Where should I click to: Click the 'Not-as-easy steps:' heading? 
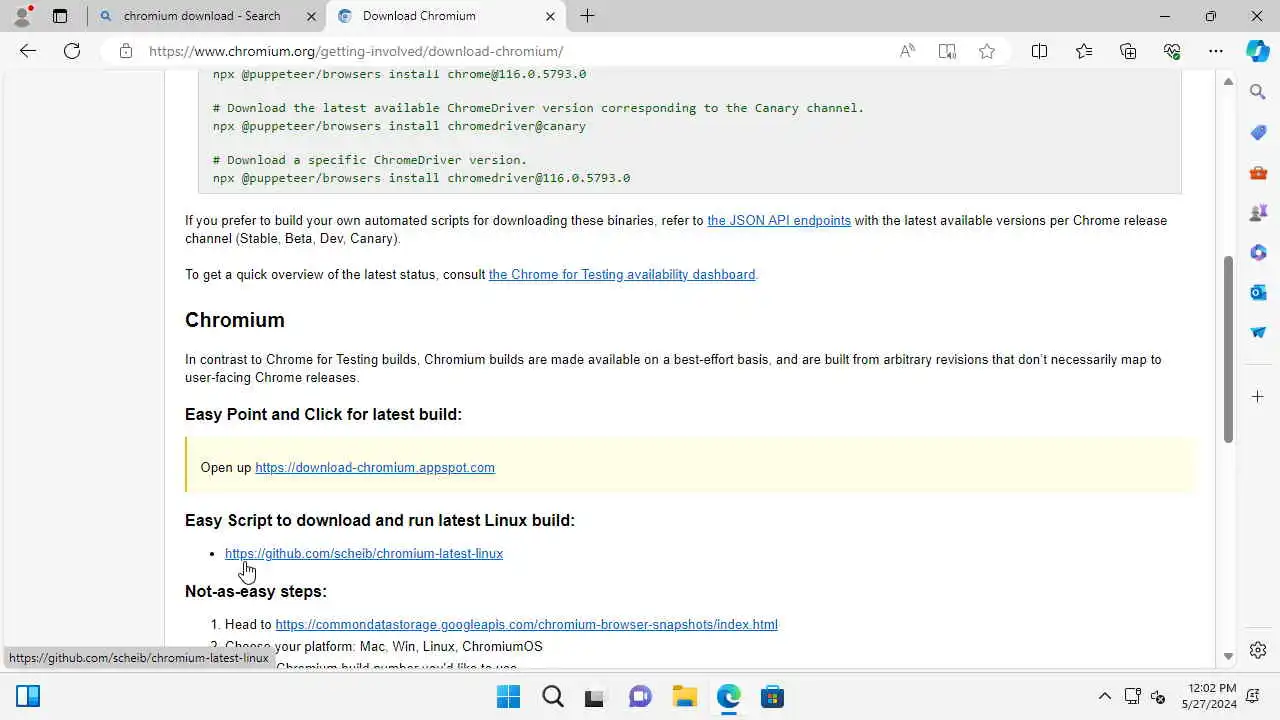pyautogui.click(x=256, y=591)
